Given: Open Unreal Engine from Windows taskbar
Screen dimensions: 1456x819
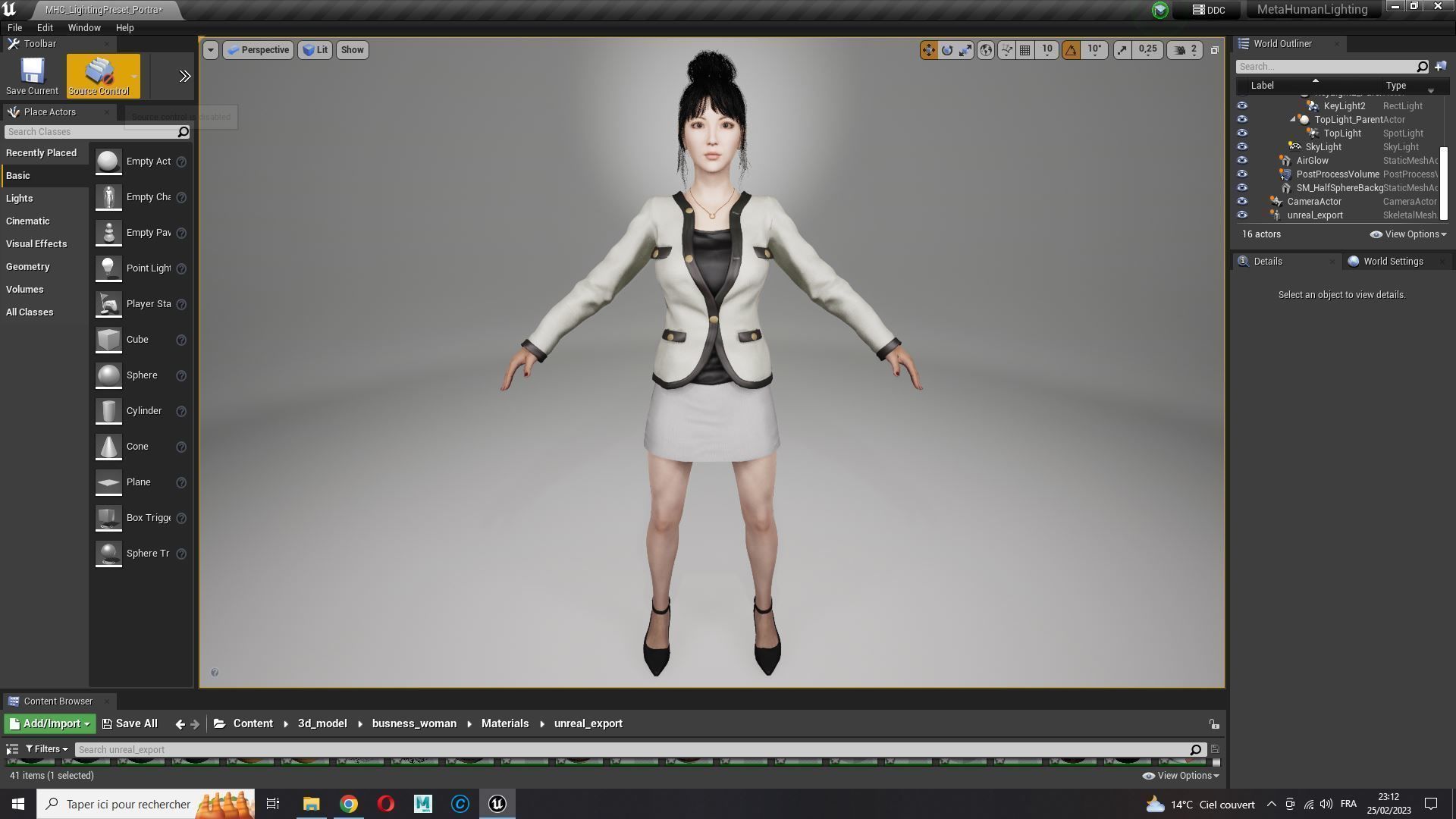Looking at the screenshot, I should click(x=497, y=804).
